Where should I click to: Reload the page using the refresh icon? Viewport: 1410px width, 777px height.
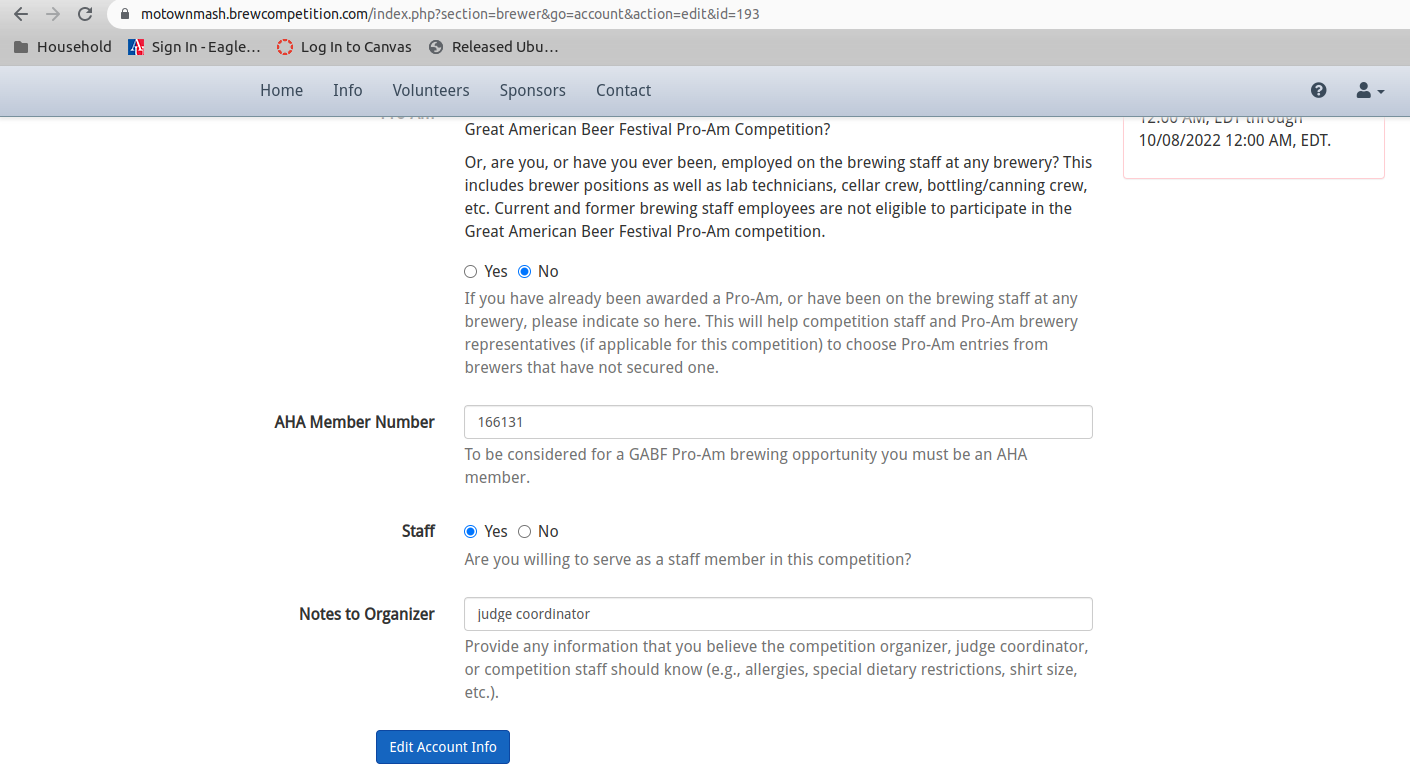[x=84, y=14]
